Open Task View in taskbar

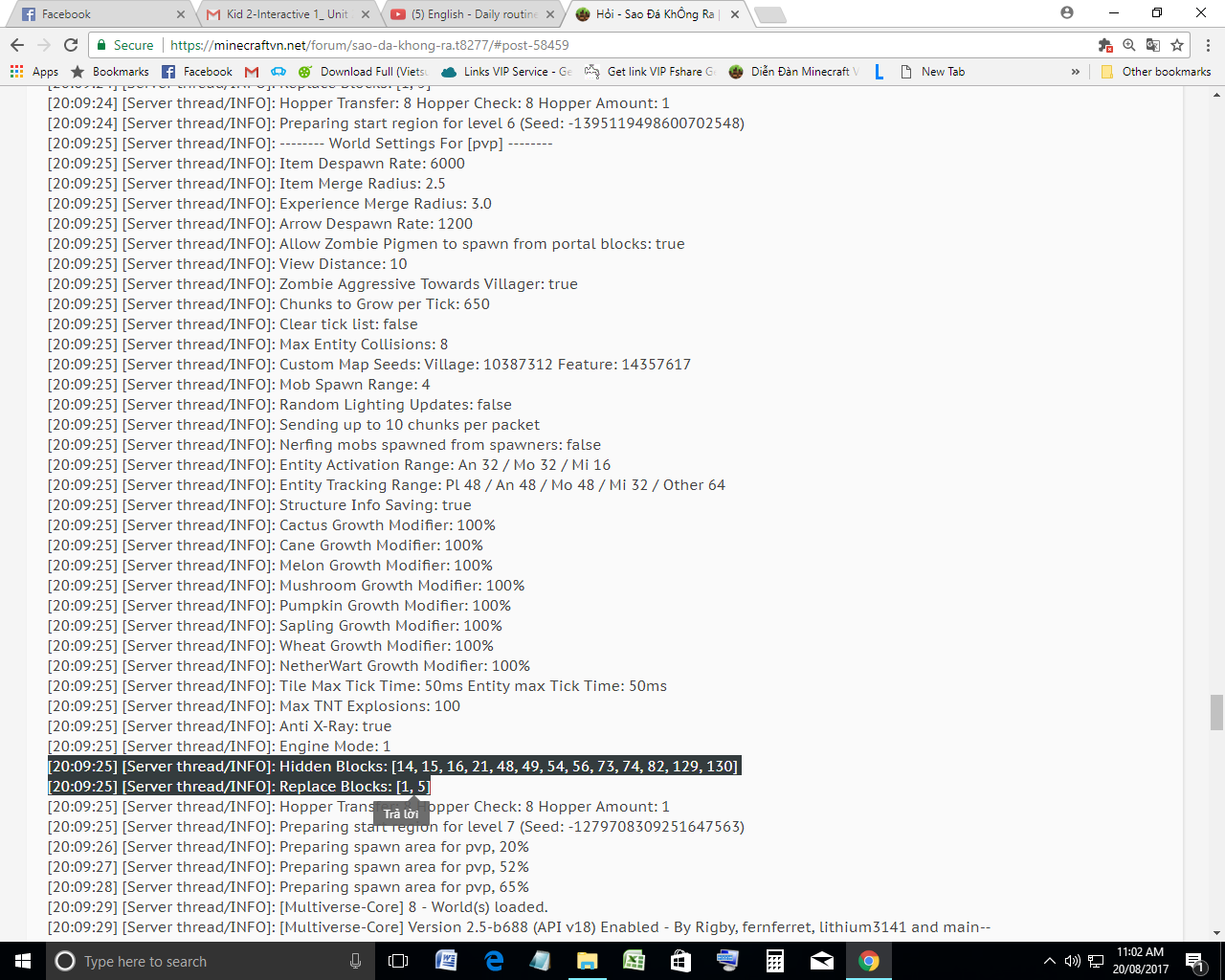click(398, 961)
